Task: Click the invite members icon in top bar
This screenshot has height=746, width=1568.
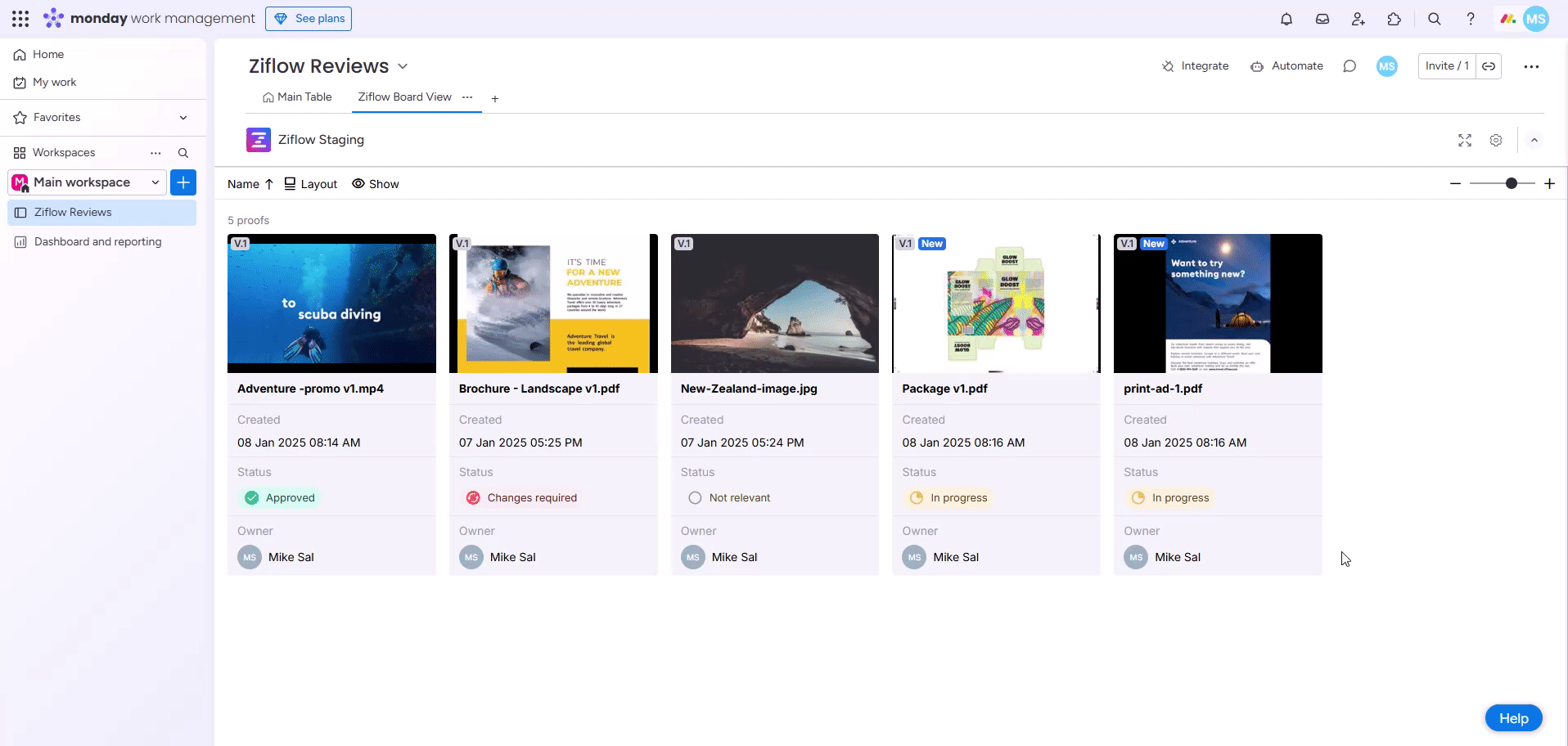Action: point(1358,19)
